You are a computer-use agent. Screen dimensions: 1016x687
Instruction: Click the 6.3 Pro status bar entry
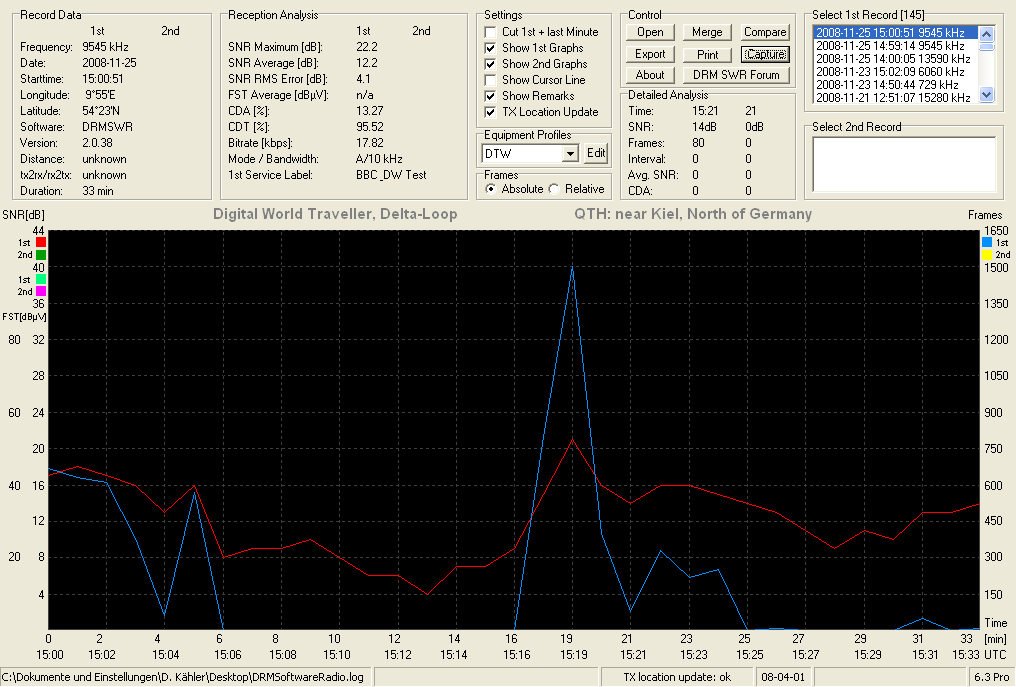coord(991,677)
